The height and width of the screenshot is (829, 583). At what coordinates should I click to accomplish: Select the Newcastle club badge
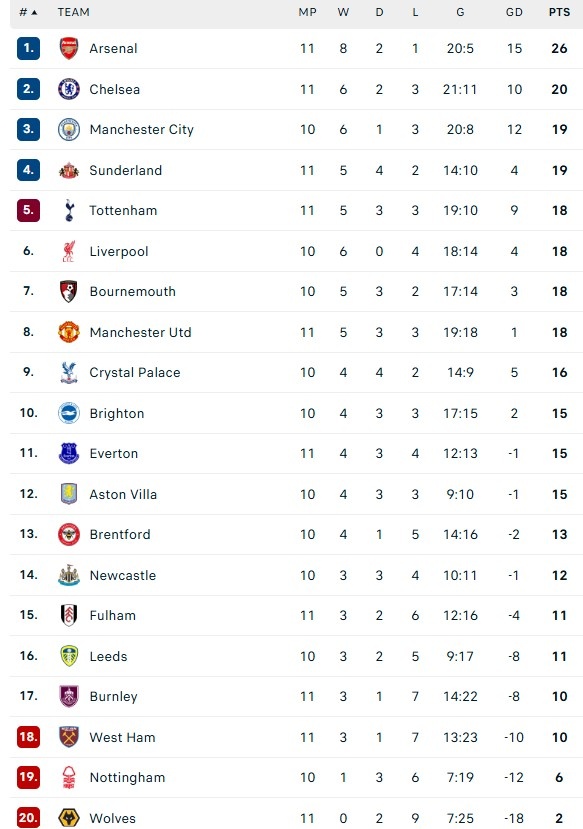click(67, 575)
